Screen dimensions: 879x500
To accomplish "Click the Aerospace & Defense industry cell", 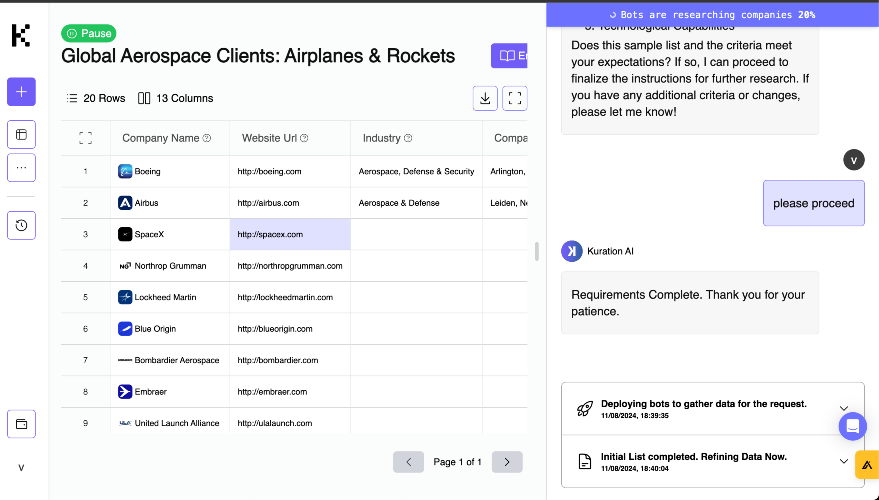I will pyautogui.click(x=417, y=202).
